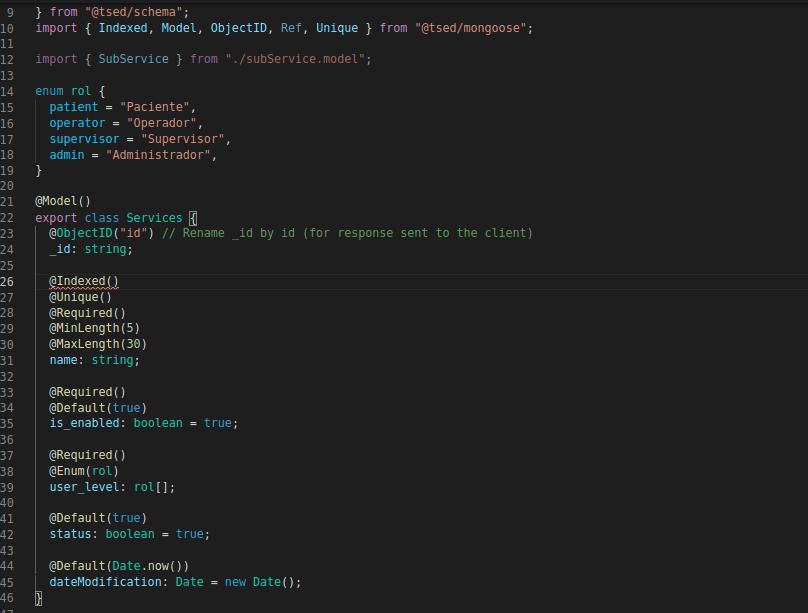Click the opening brace of Services class

coord(193,218)
